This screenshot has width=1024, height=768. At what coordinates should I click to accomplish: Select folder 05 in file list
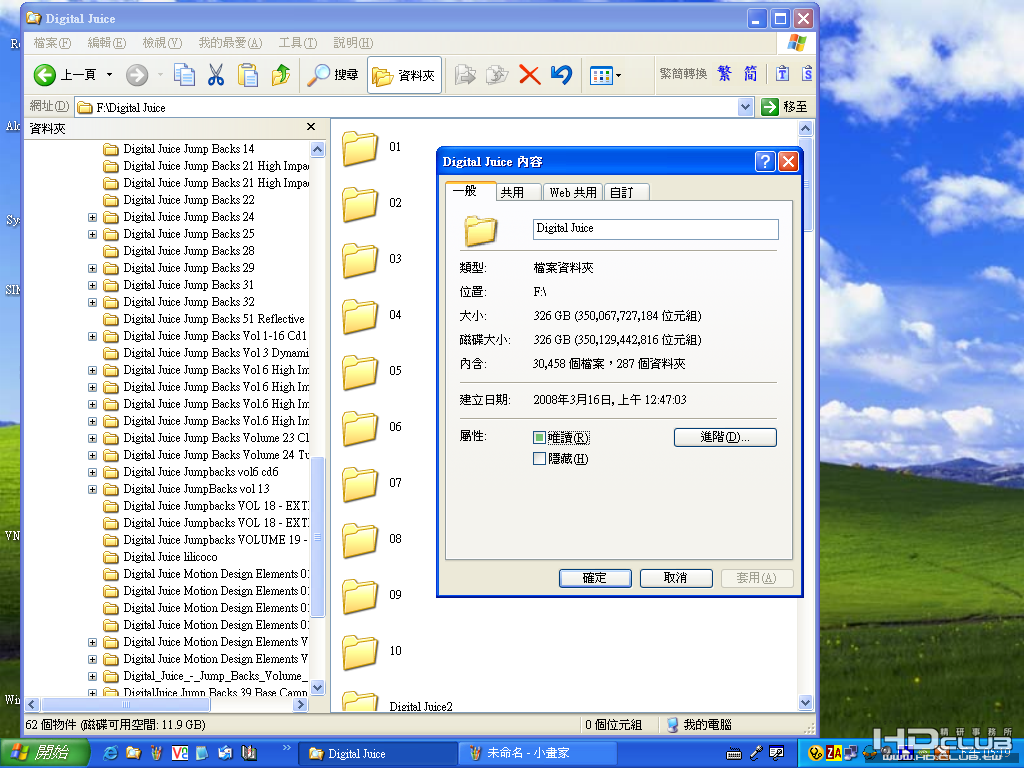372,372
